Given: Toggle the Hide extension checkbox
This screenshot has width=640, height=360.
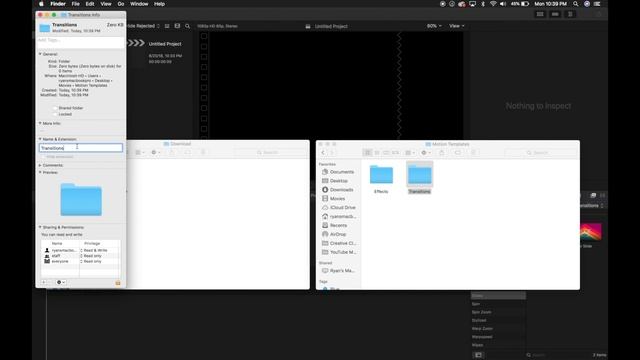Looking at the screenshot, I should click(43, 157).
